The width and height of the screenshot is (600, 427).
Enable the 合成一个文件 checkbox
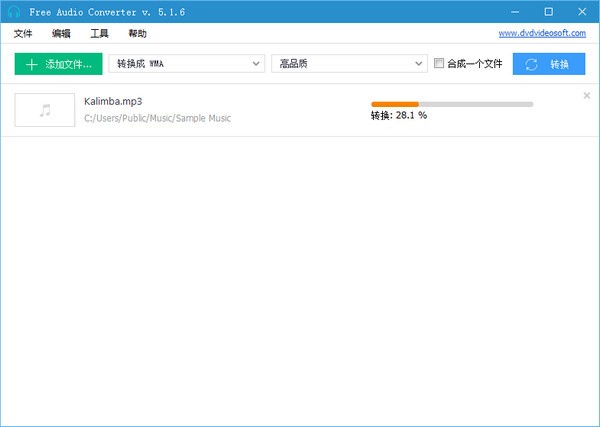click(x=439, y=64)
